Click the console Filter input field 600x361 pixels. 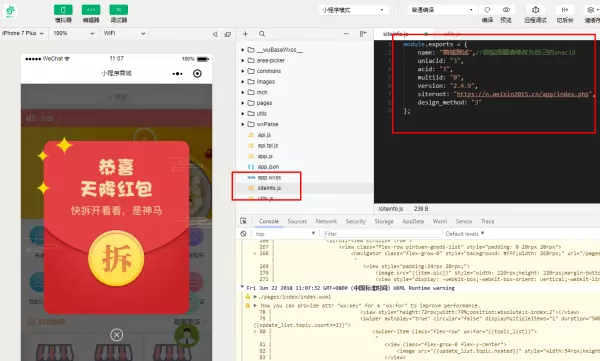click(x=382, y=234)
